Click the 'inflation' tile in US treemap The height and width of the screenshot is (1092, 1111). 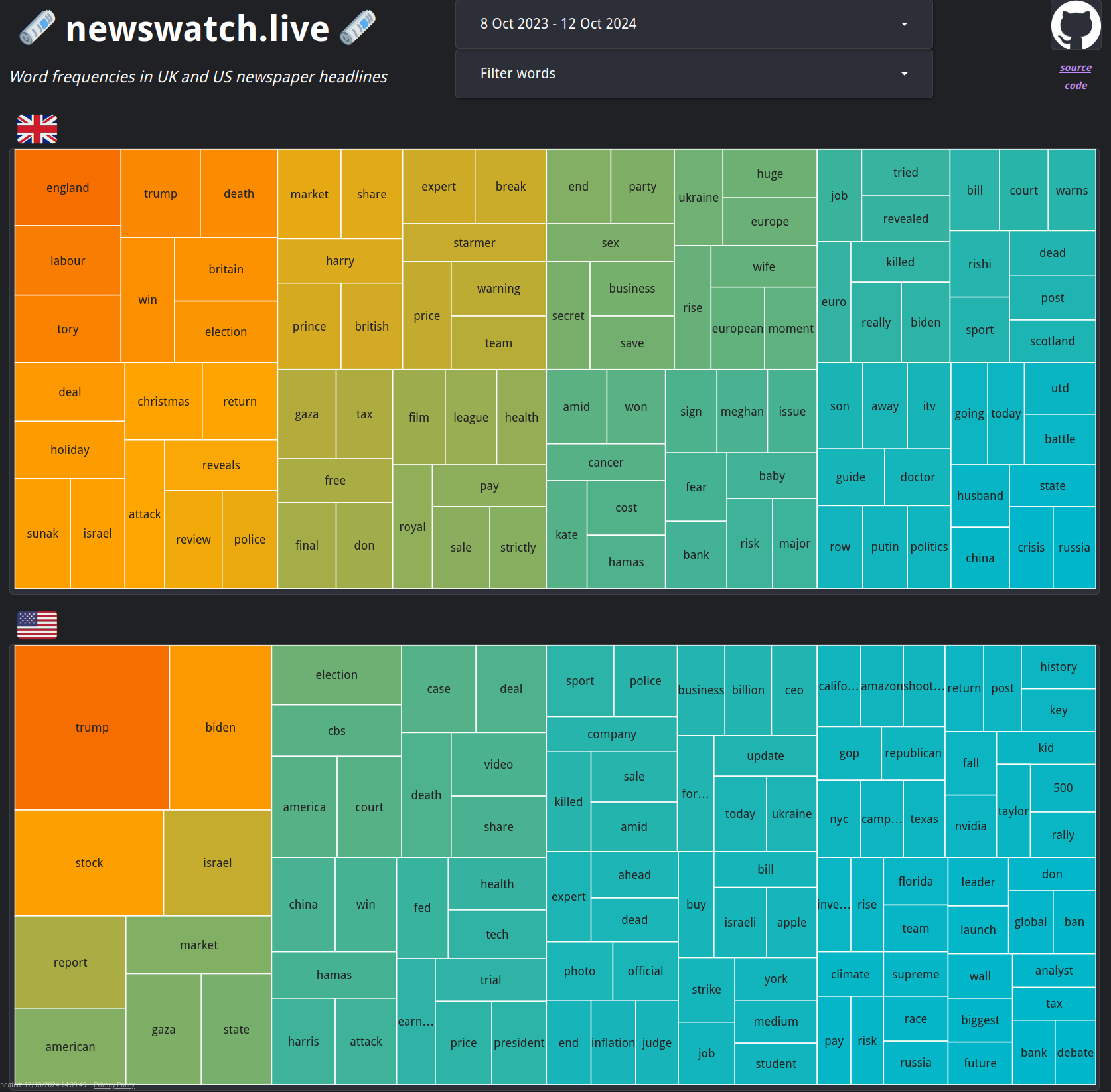click(613, 1043)
